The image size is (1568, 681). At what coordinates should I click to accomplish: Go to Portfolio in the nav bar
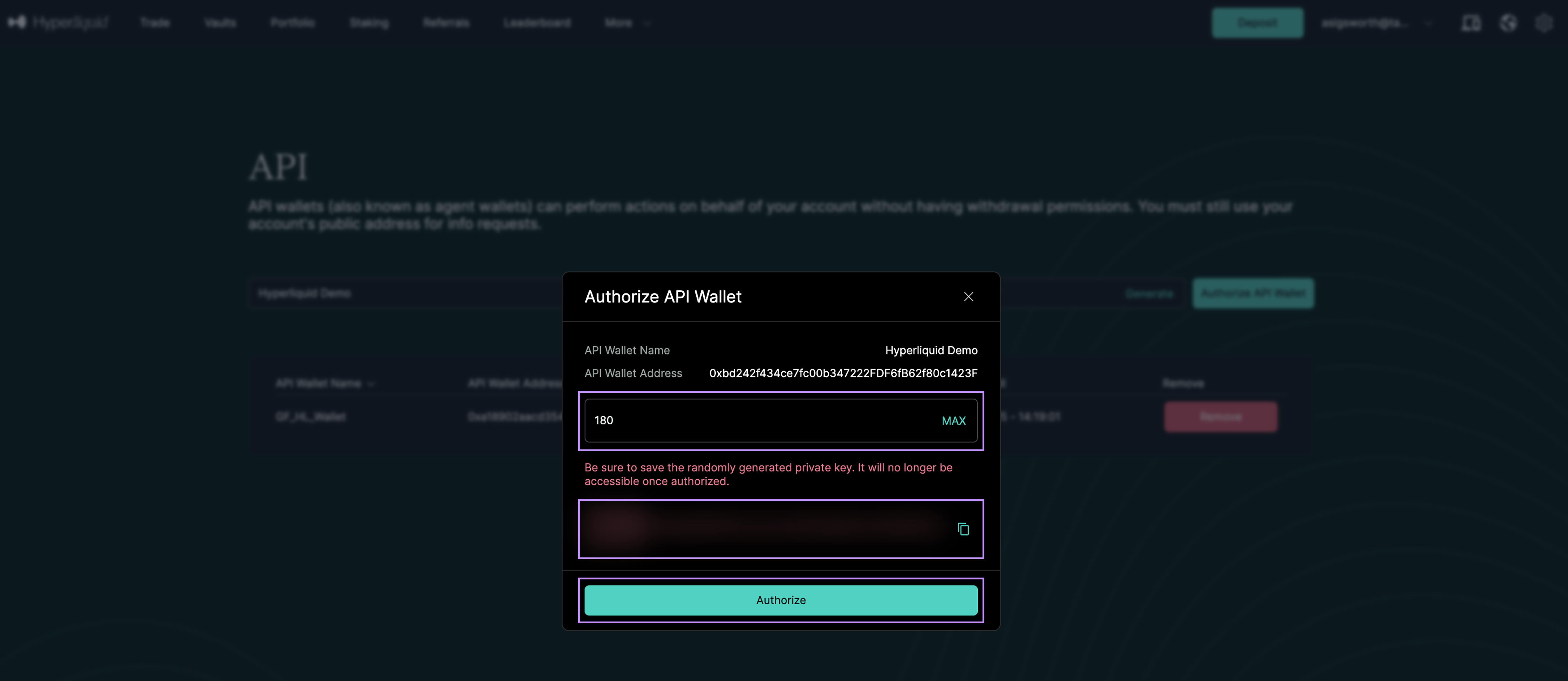click(x=292, y=23)
